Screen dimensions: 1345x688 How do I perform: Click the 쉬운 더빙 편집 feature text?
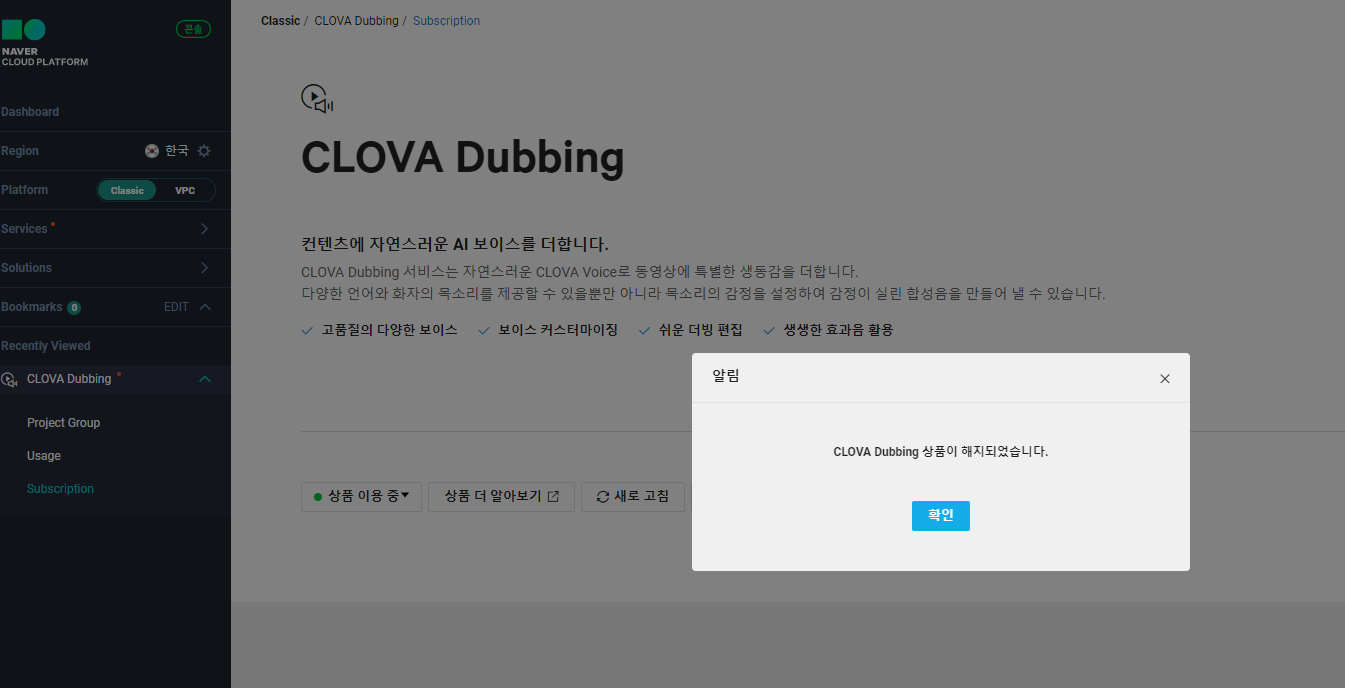tap(700, 330)
